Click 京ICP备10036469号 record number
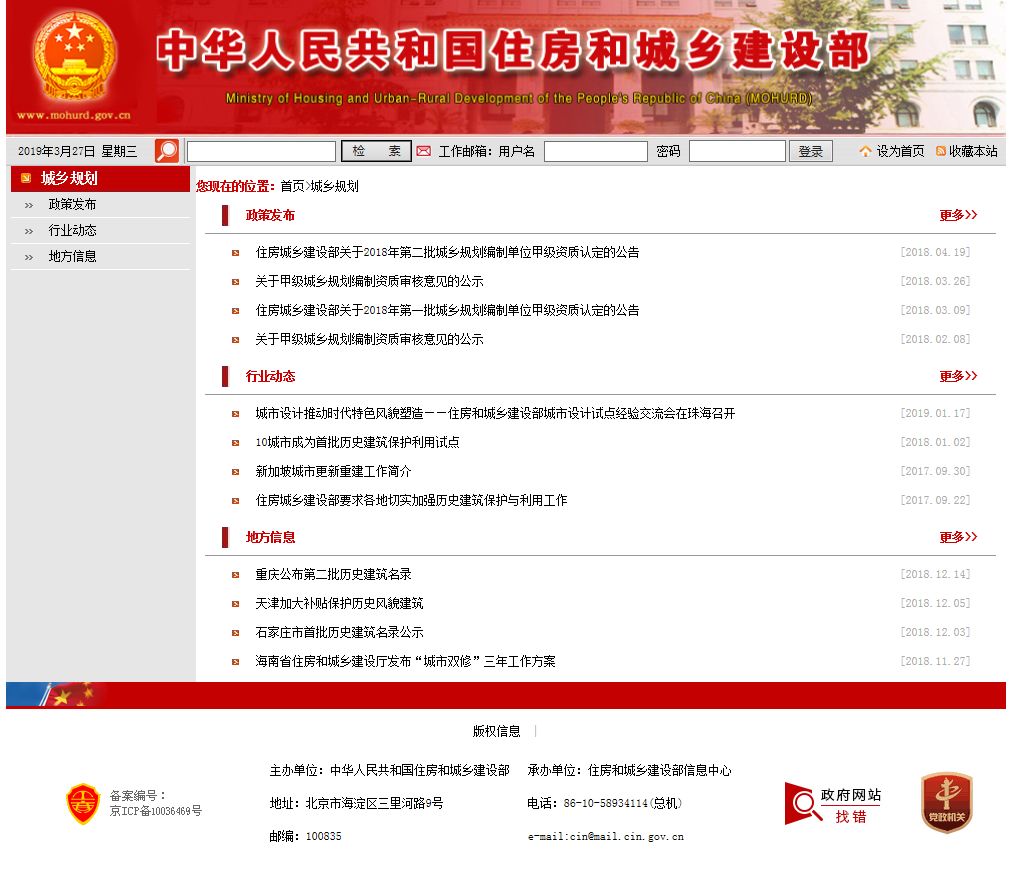Image resolution: width=1016 pixels, height=872 pixels. (156, 811)
